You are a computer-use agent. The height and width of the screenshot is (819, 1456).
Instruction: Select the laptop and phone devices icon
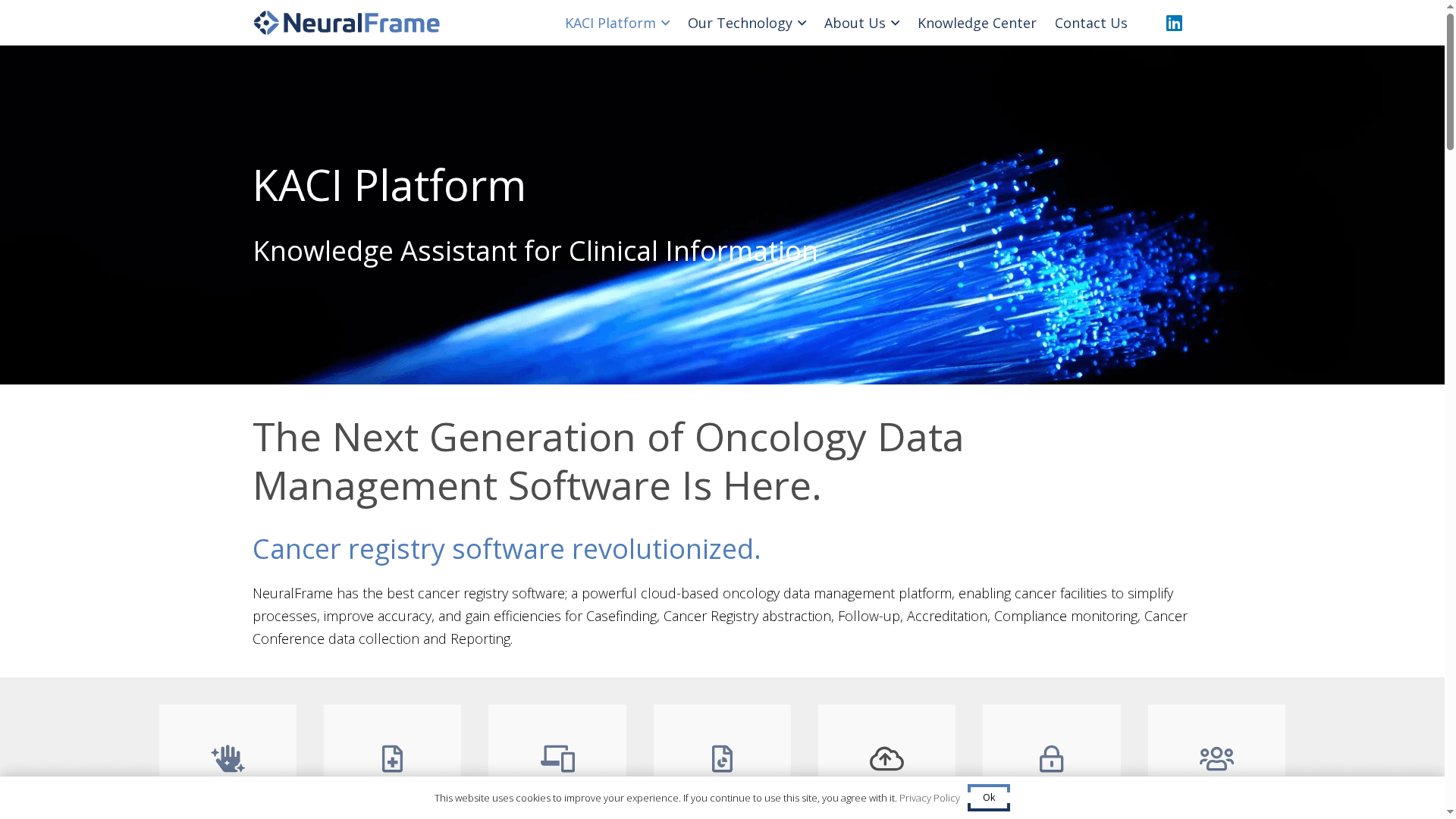click(557, 758)
